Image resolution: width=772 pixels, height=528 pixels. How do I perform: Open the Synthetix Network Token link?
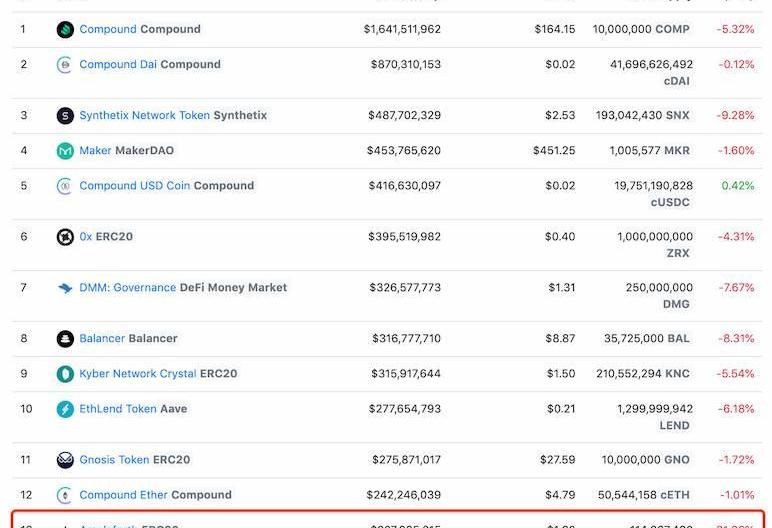point(144,116)
